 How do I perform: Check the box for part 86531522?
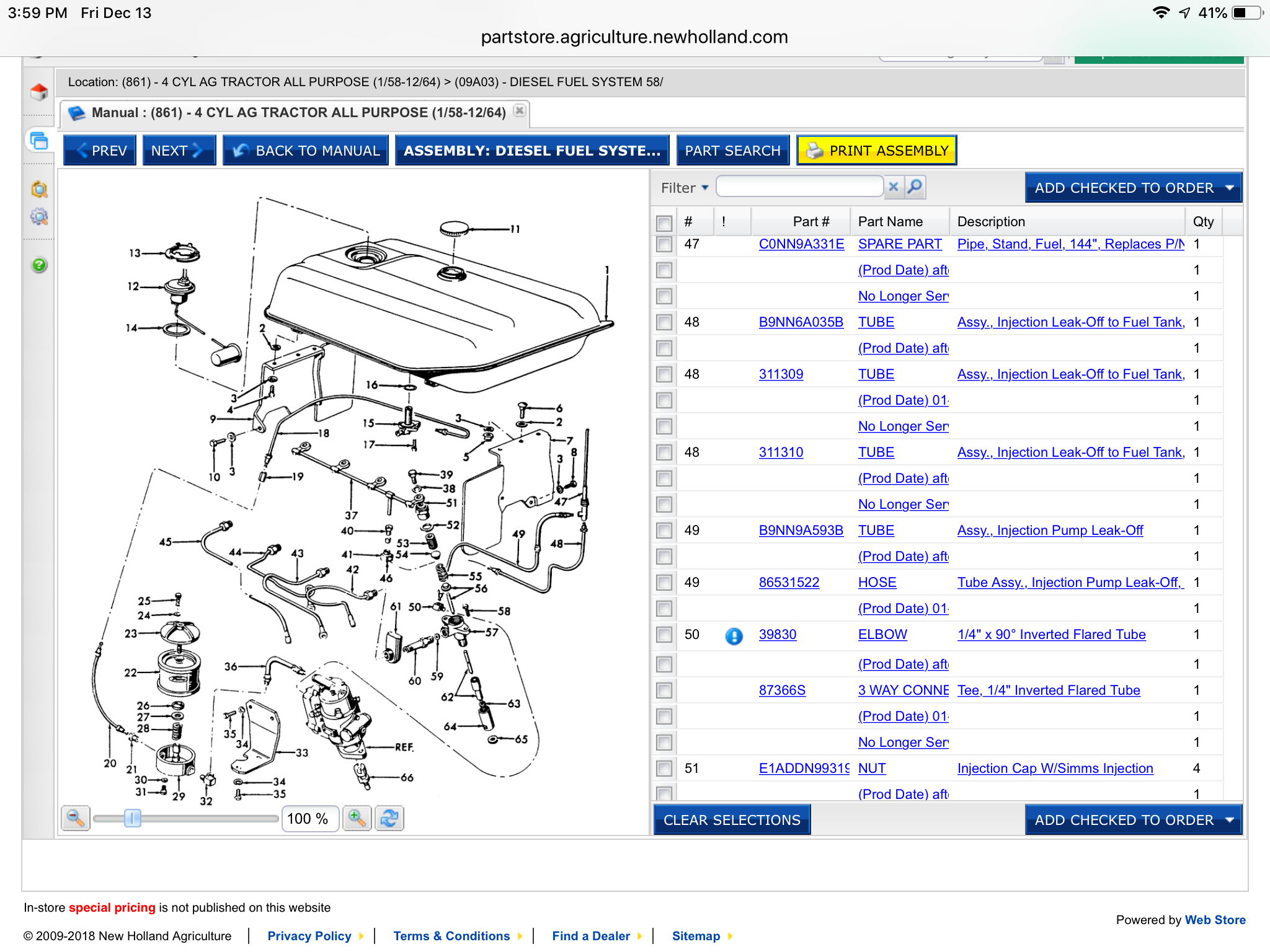tap(664, 583)
